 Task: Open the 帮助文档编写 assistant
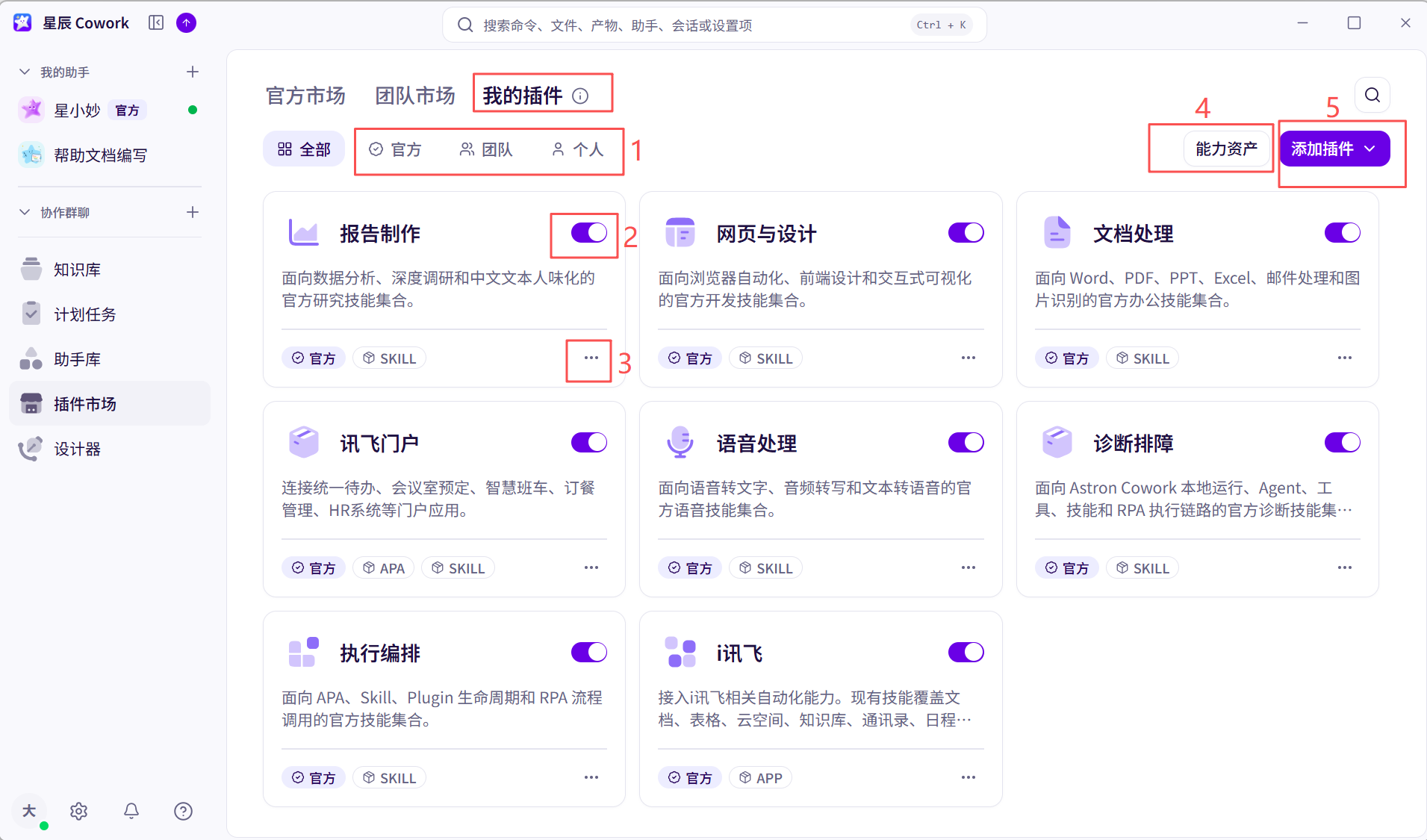(110, 155)
